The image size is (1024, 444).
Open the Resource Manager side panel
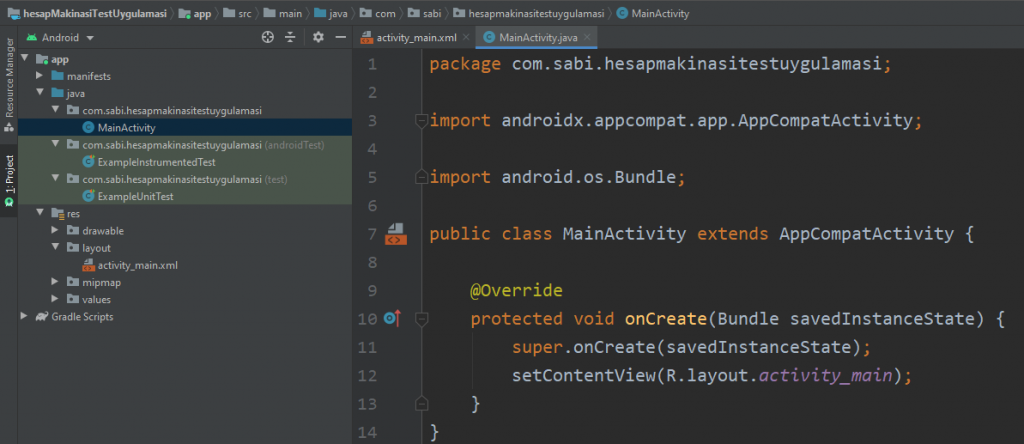(9, 85)
